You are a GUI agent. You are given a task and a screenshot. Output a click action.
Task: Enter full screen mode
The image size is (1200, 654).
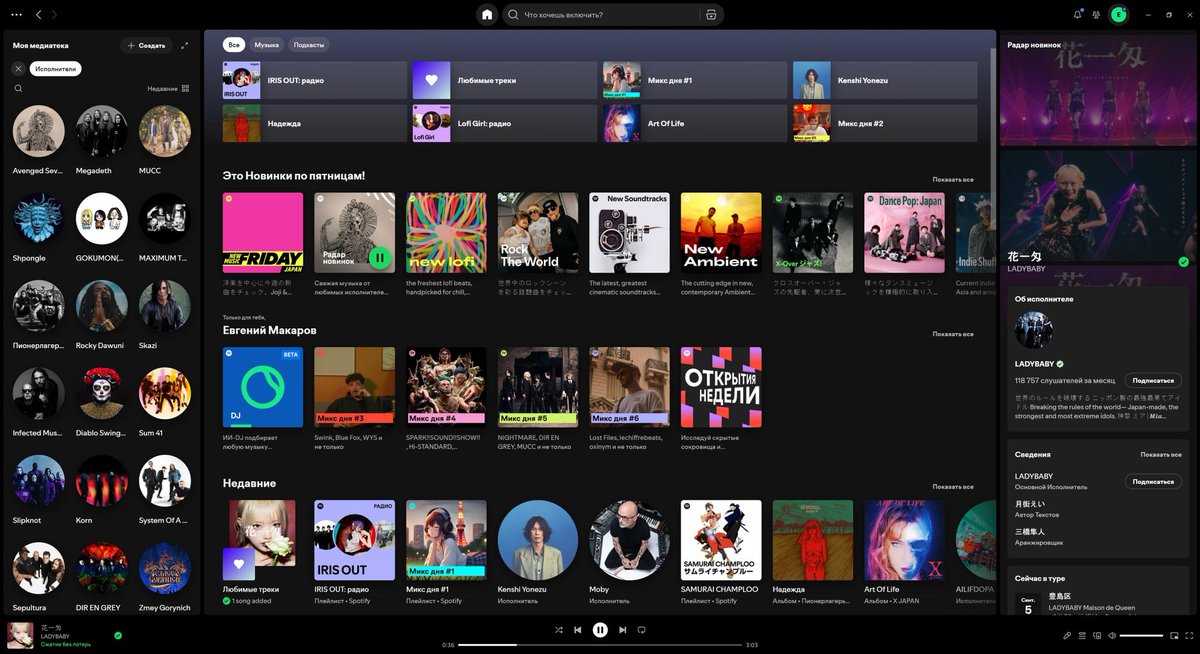point(1189,635)
